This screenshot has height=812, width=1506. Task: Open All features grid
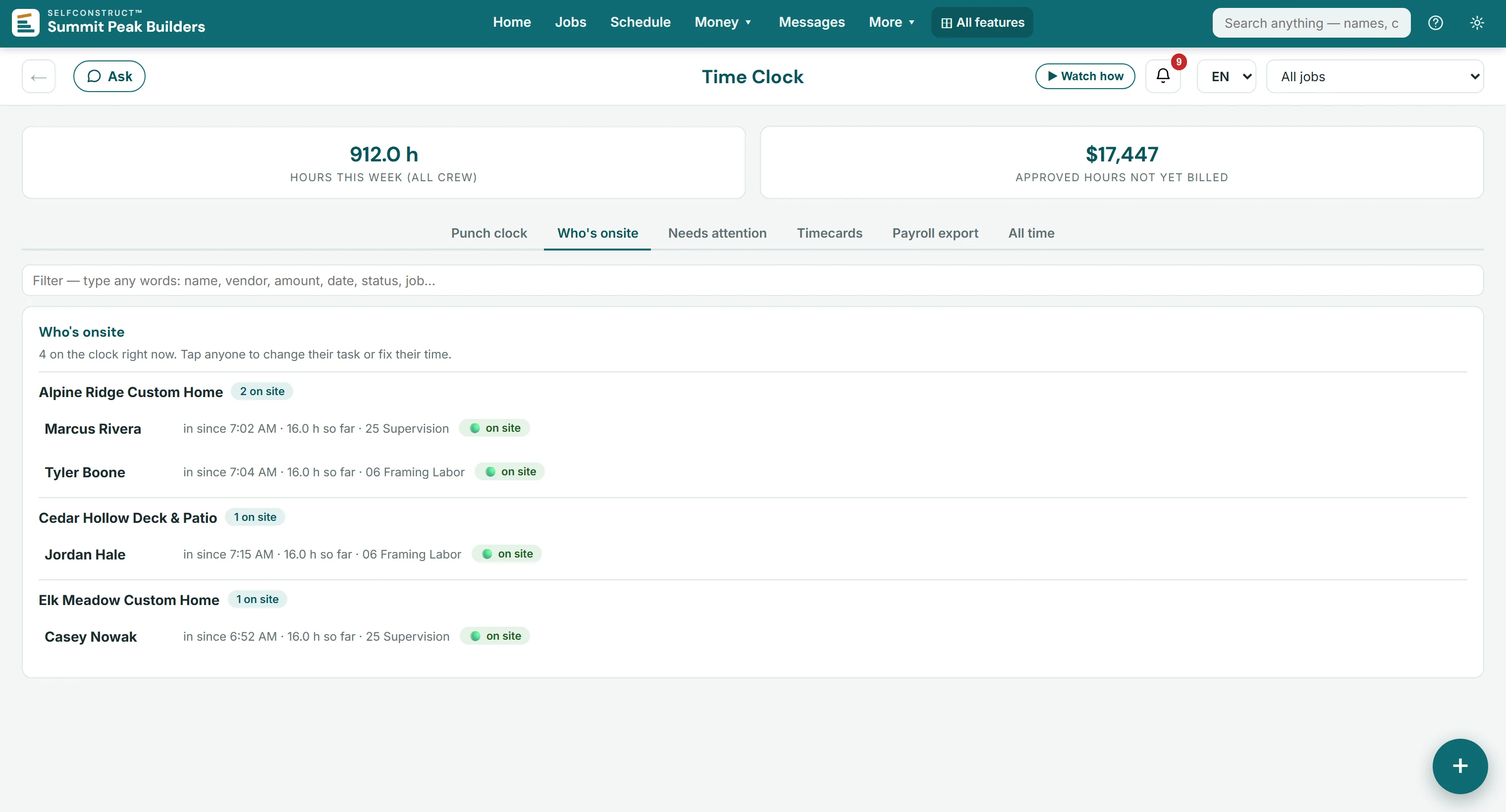click(982, 22)
